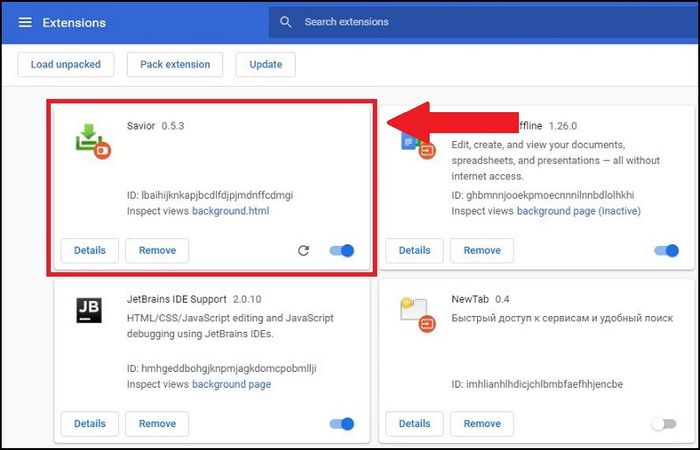Click the Savior extension icon
Screen dimensions: 700x450
93,141
